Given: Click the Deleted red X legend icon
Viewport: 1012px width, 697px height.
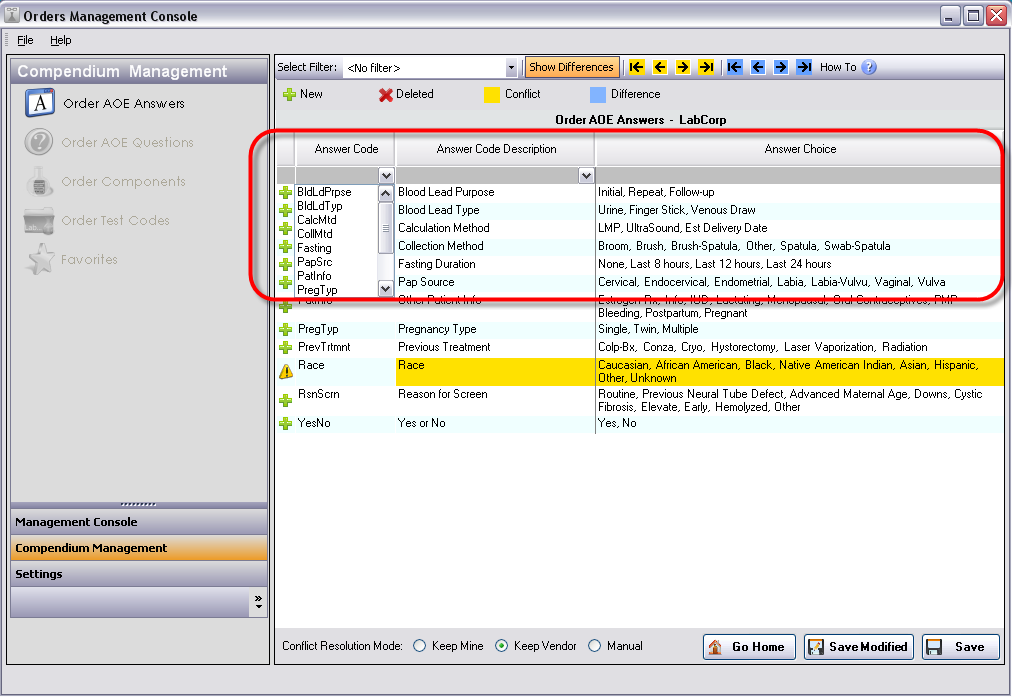Looking at the screenshot, I should click(x=386, y=95).
